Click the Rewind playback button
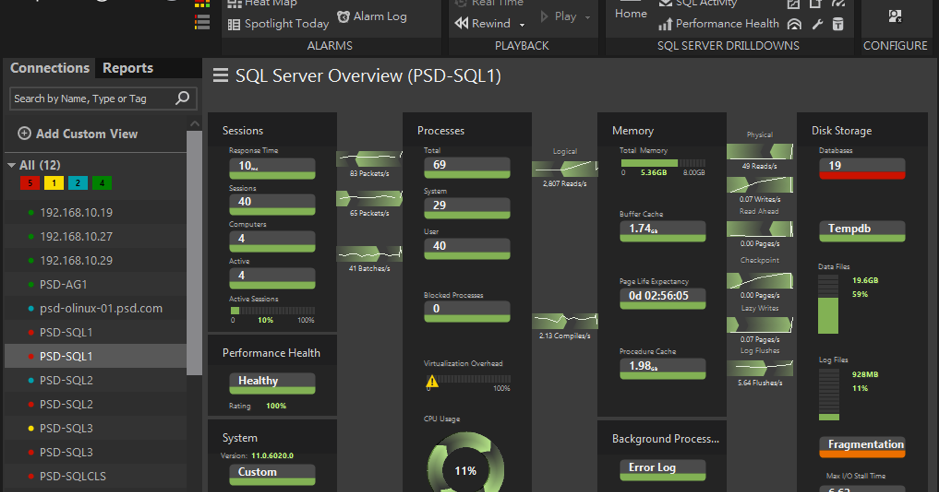The height and width of the screenshot is (492, 939). pyautogui.click(x=483, y=23)
